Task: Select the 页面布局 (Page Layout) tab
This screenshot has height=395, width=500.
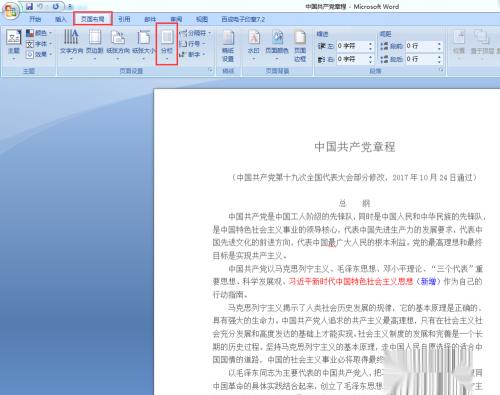Action: (x=93, y=19)
